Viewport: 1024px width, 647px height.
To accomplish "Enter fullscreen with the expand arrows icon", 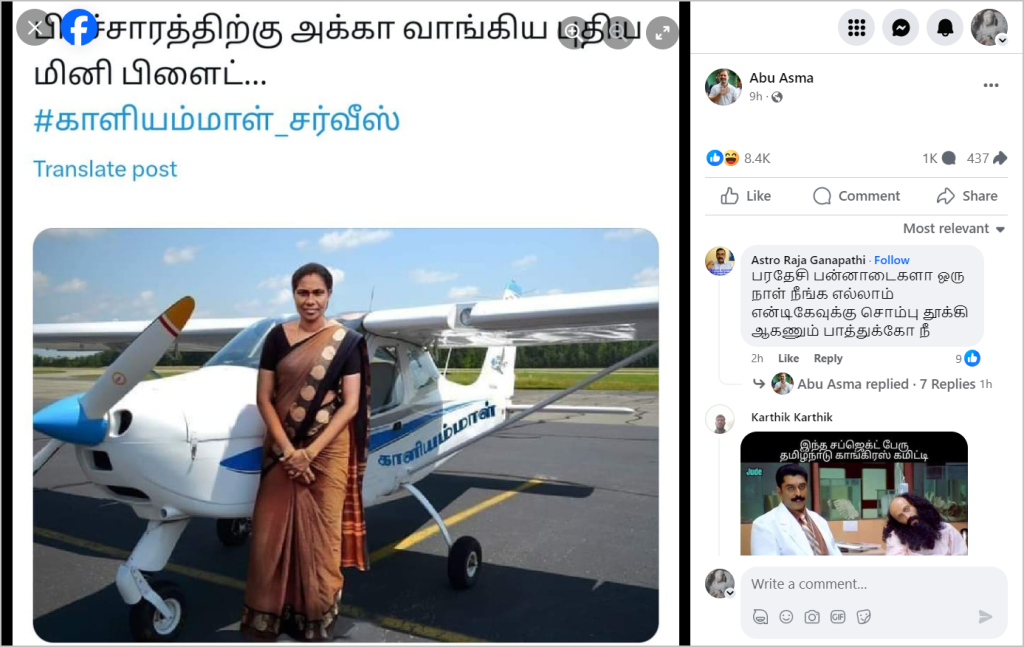I will click(662, 33).
